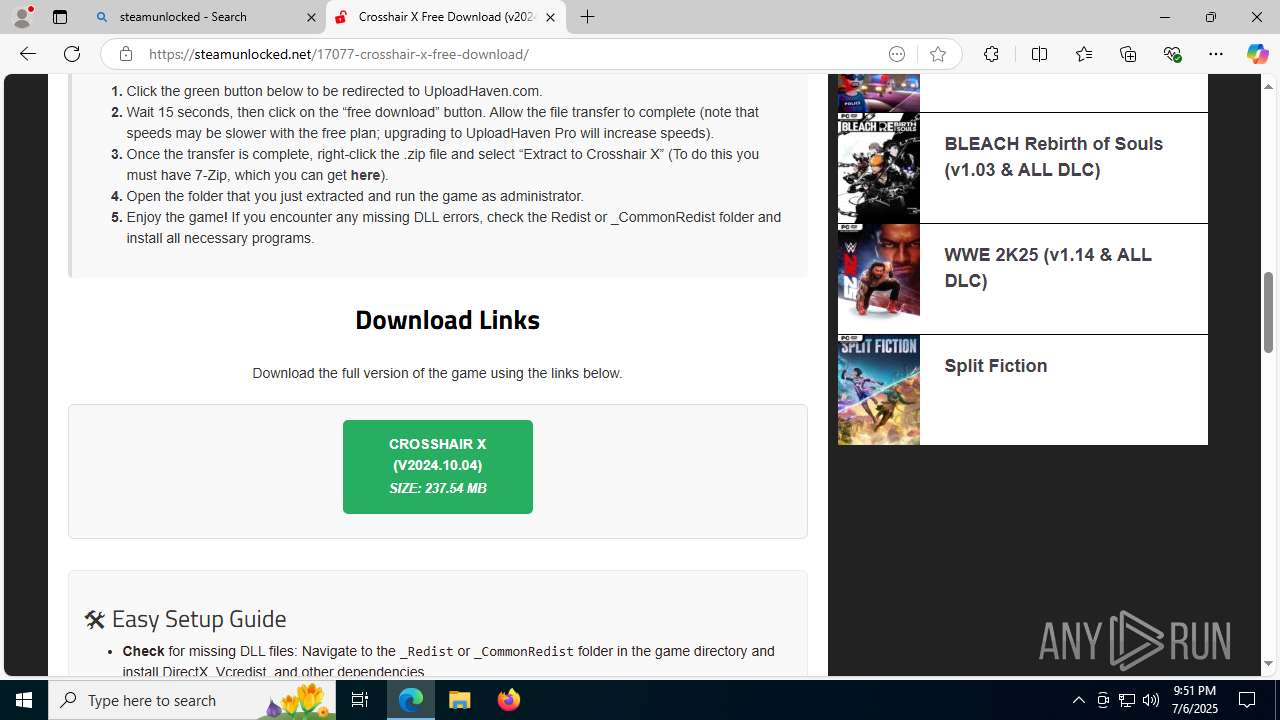
Task: Open BLEACH Rebirth of Souls link
Action: pyautogui.click(x=1053, y=157)
